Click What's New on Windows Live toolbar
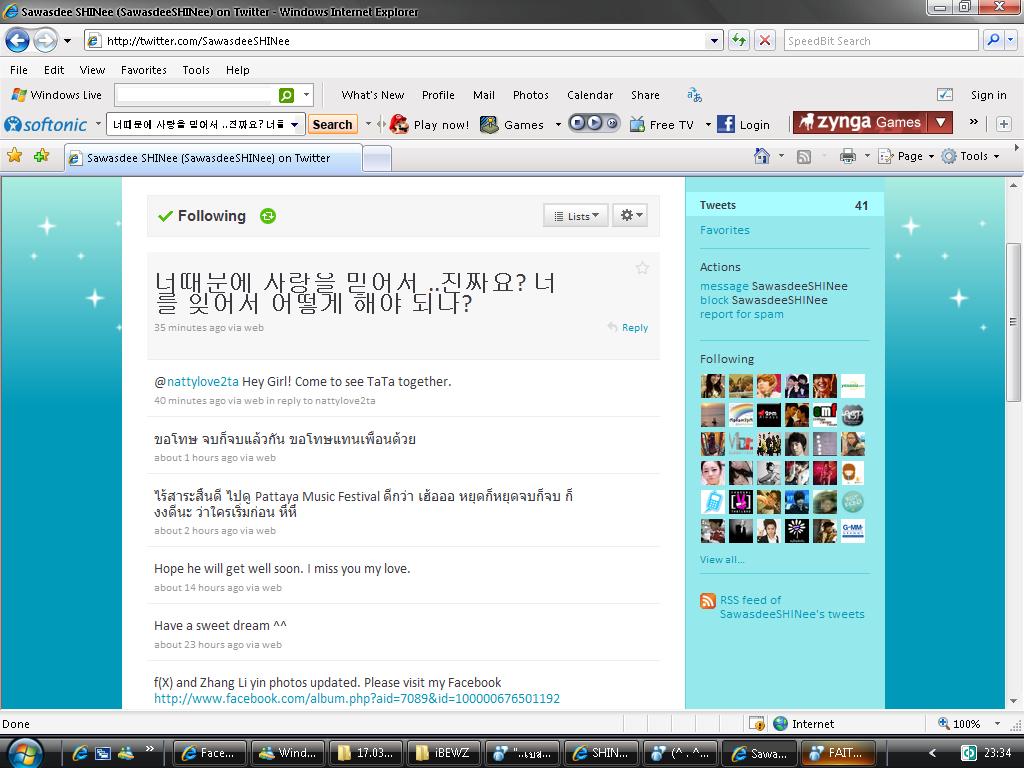The image size is (1024, 768). [372, 95]
